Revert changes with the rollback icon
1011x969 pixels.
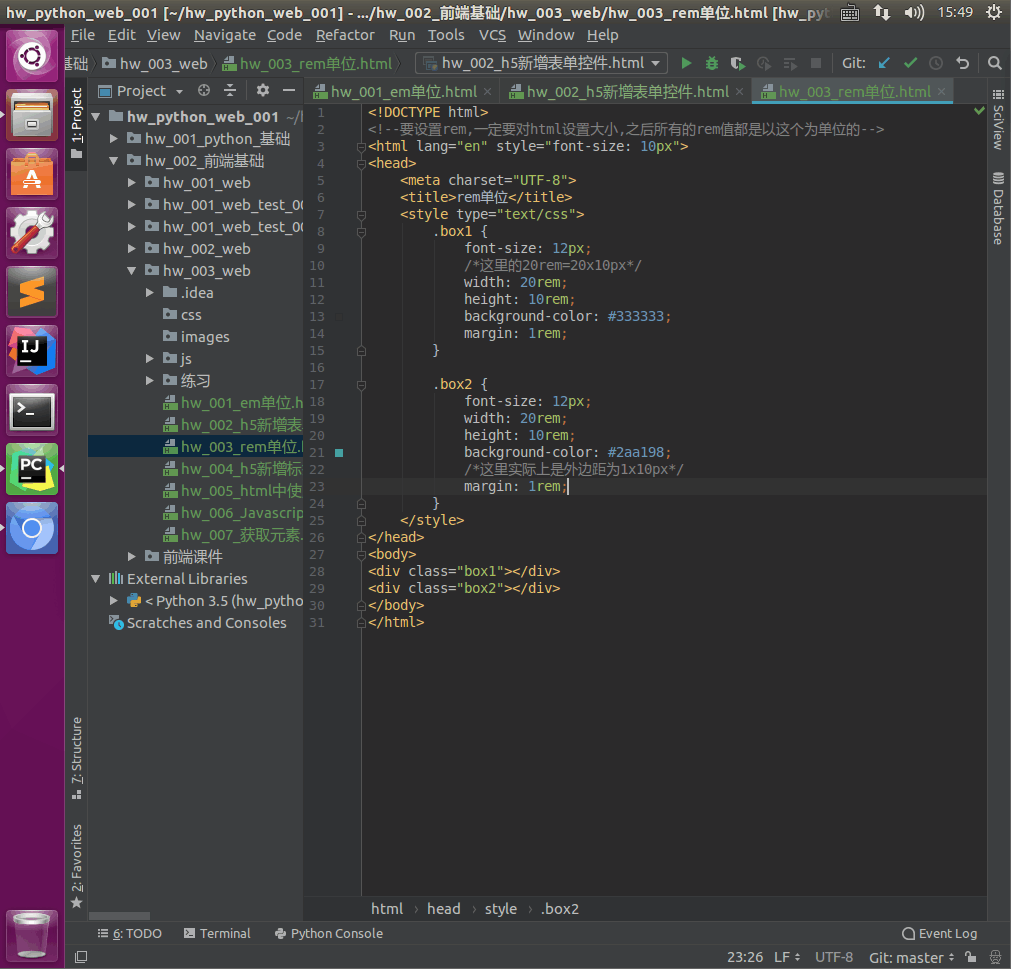[x=962, y=63]
